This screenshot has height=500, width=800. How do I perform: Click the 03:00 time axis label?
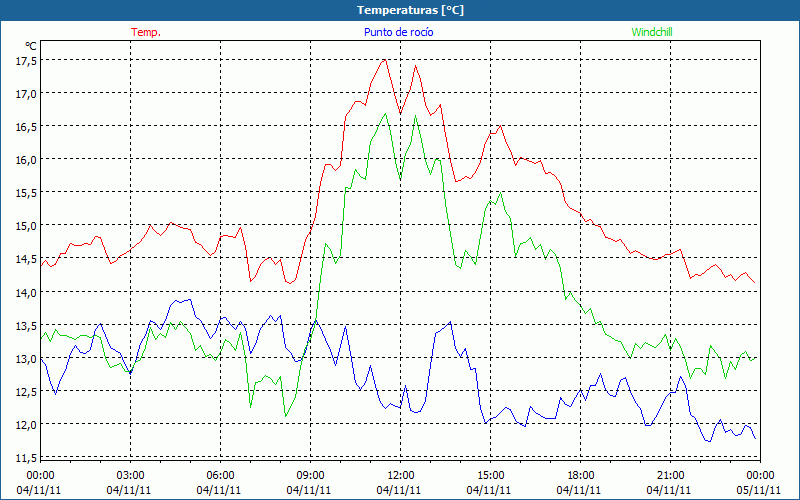click(130, 476)
